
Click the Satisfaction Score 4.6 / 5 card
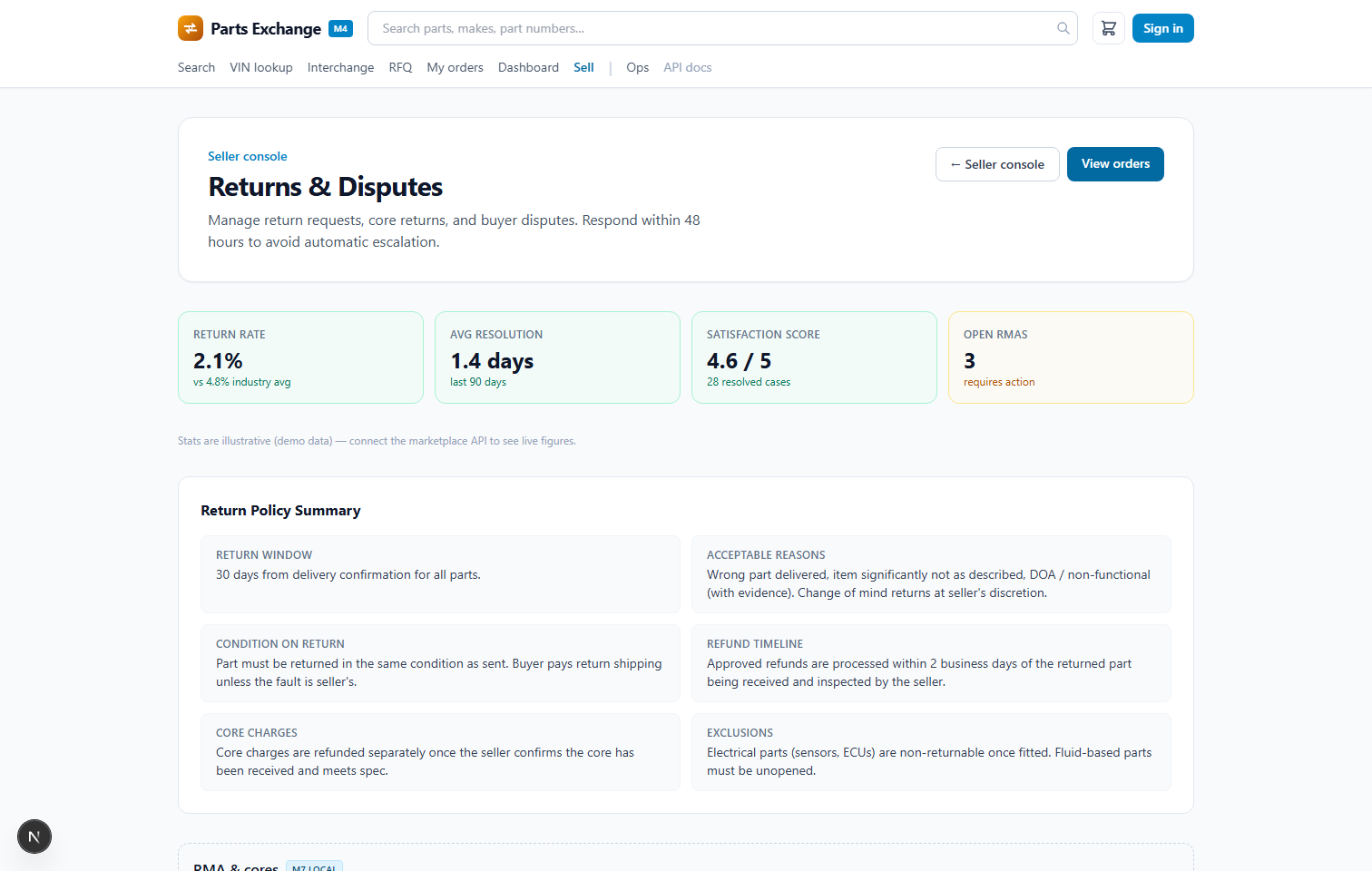click(x=815, y=357)
